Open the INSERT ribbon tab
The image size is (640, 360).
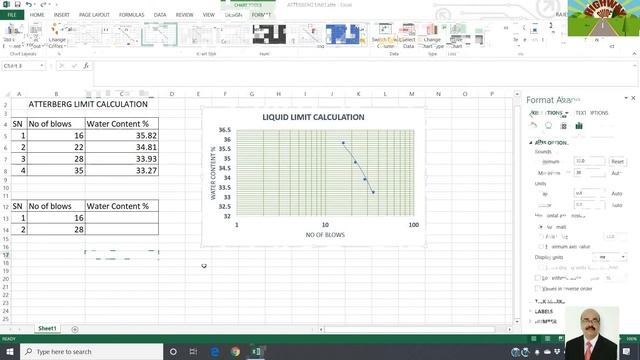(62, 15)
